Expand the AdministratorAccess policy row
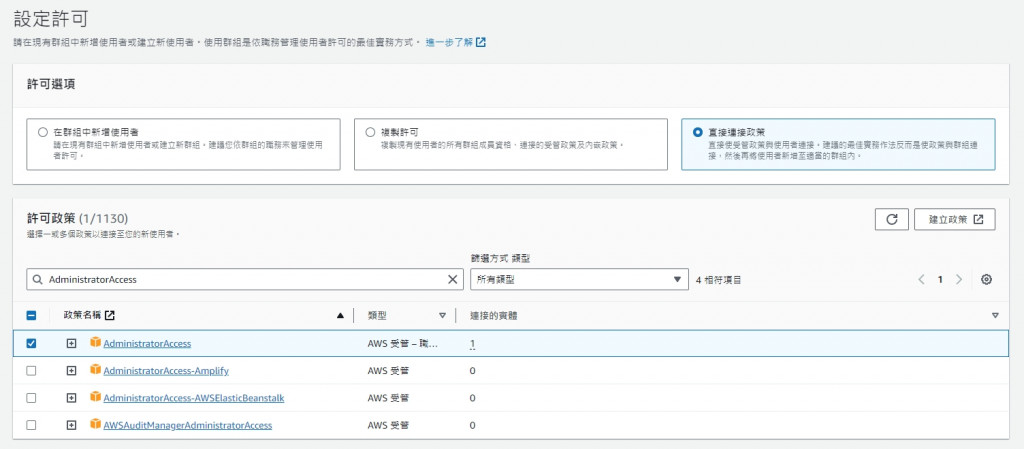1024x449 pixels. pos(72,343)
